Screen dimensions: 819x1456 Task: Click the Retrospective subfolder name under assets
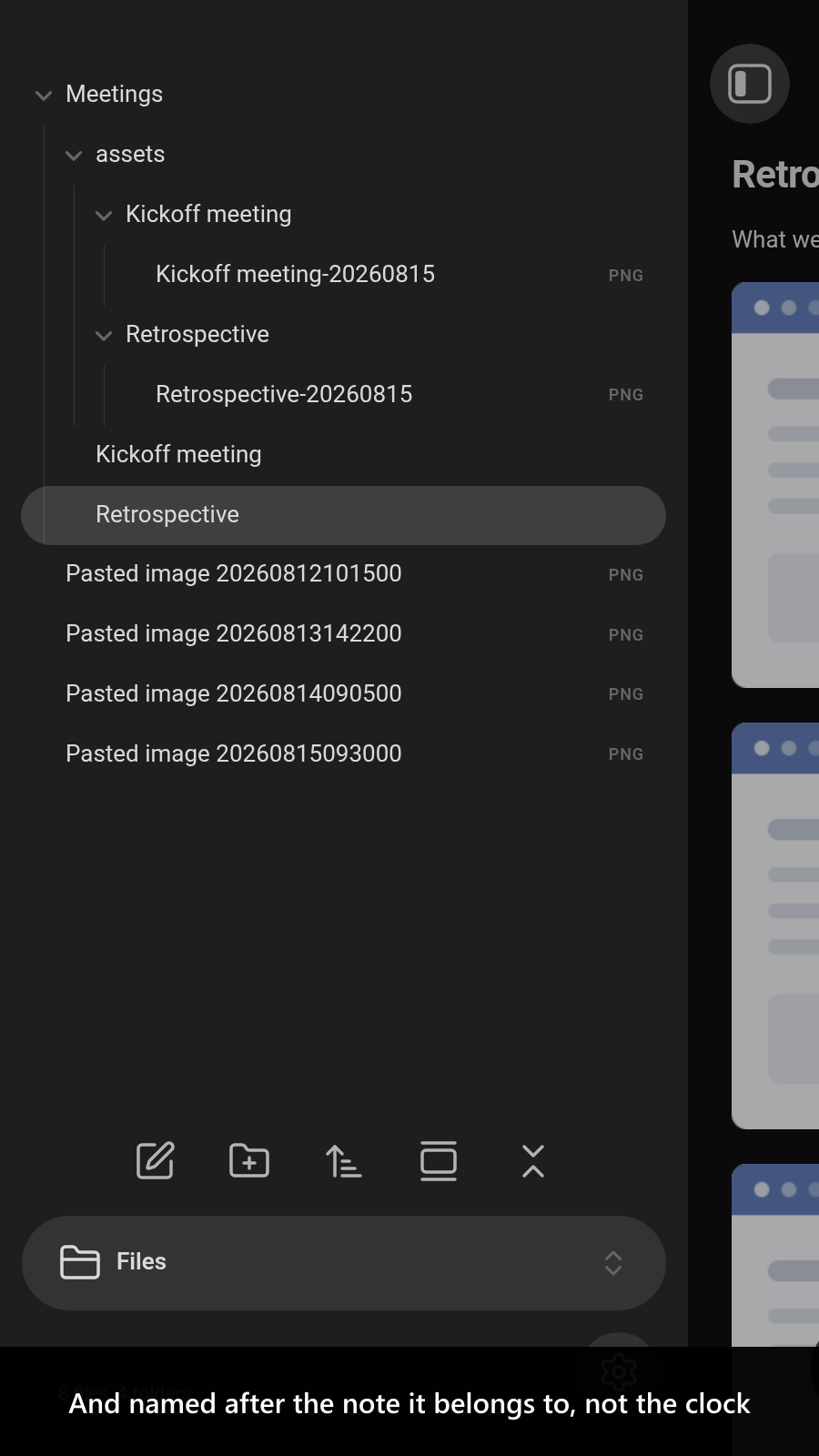(x=197, y=334)
